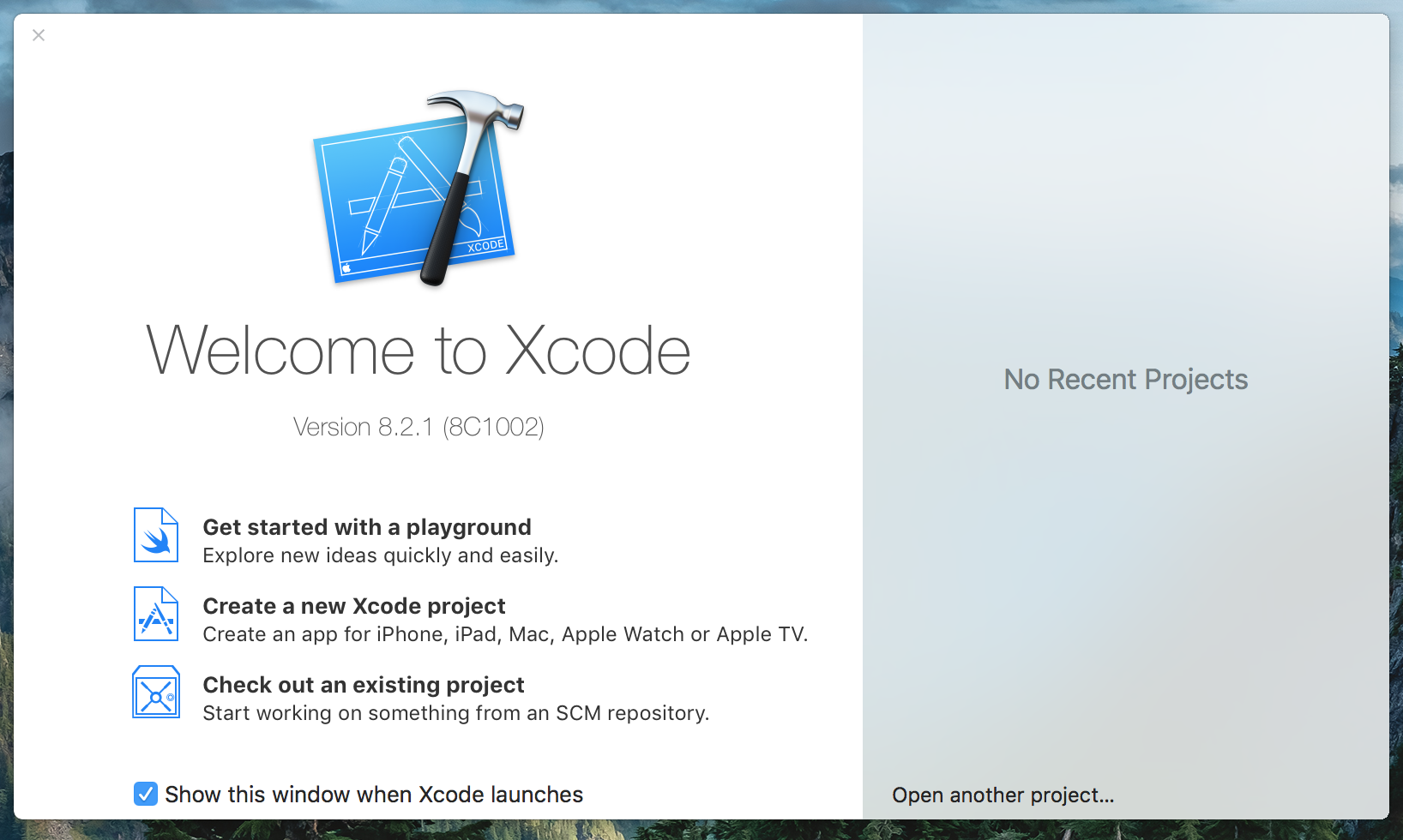Choose Create a new Xcode project
1403x840 pixels.
tap(354, 606)
